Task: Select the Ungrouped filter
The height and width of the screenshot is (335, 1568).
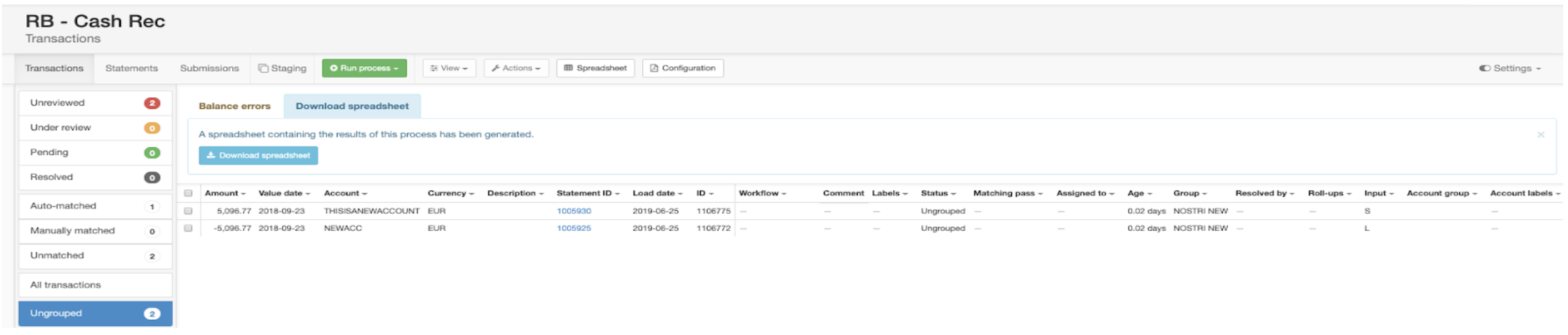Action: [95, 314]
